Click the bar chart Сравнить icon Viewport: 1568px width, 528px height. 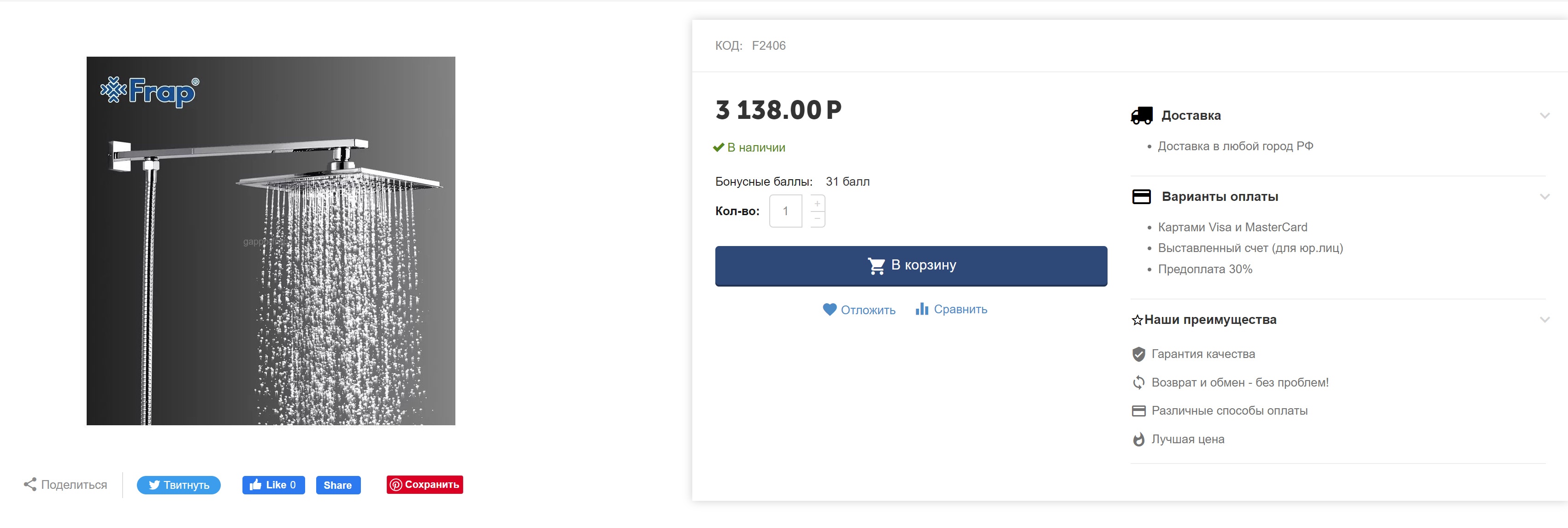click(921, 309)
